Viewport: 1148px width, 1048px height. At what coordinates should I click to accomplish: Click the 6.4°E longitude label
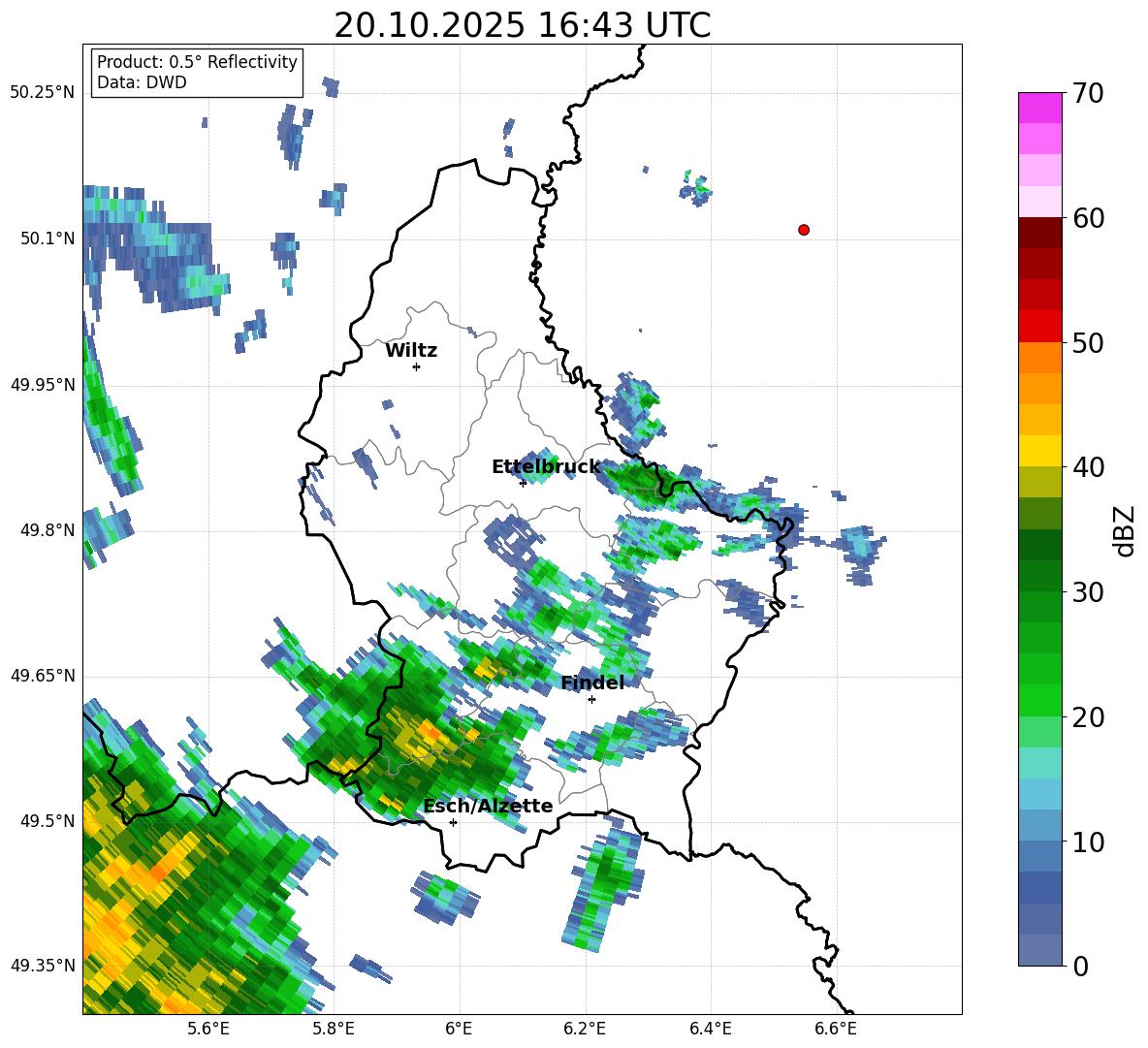[x=710, y=1029]
